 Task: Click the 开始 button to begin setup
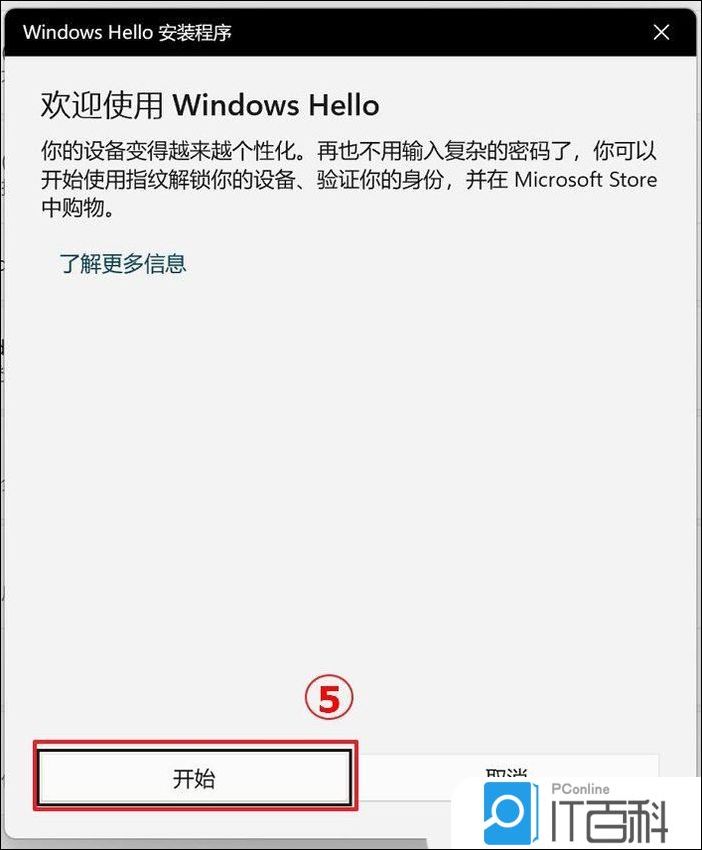194,777
